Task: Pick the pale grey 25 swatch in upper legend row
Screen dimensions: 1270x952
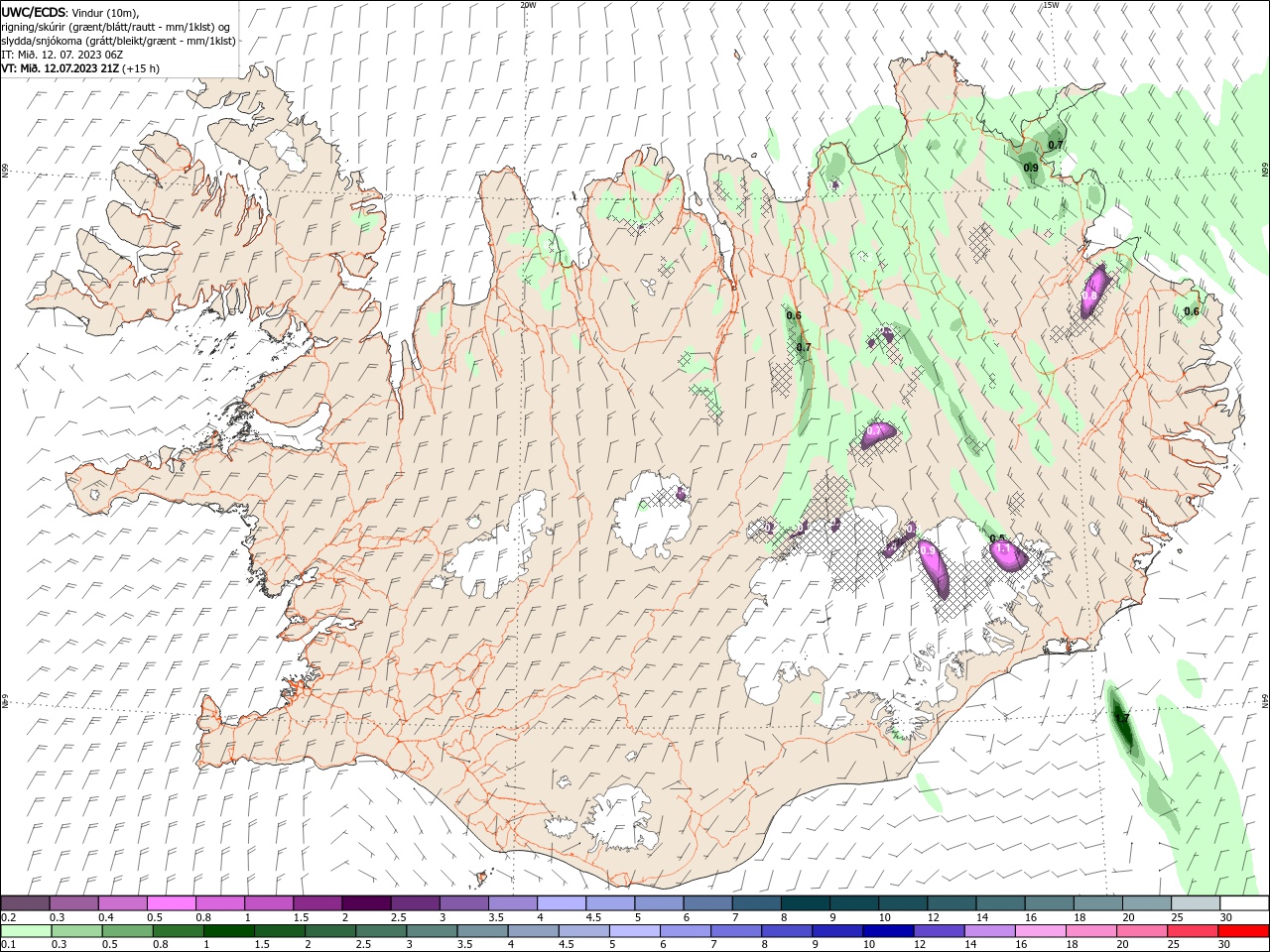Action: 1196,902
